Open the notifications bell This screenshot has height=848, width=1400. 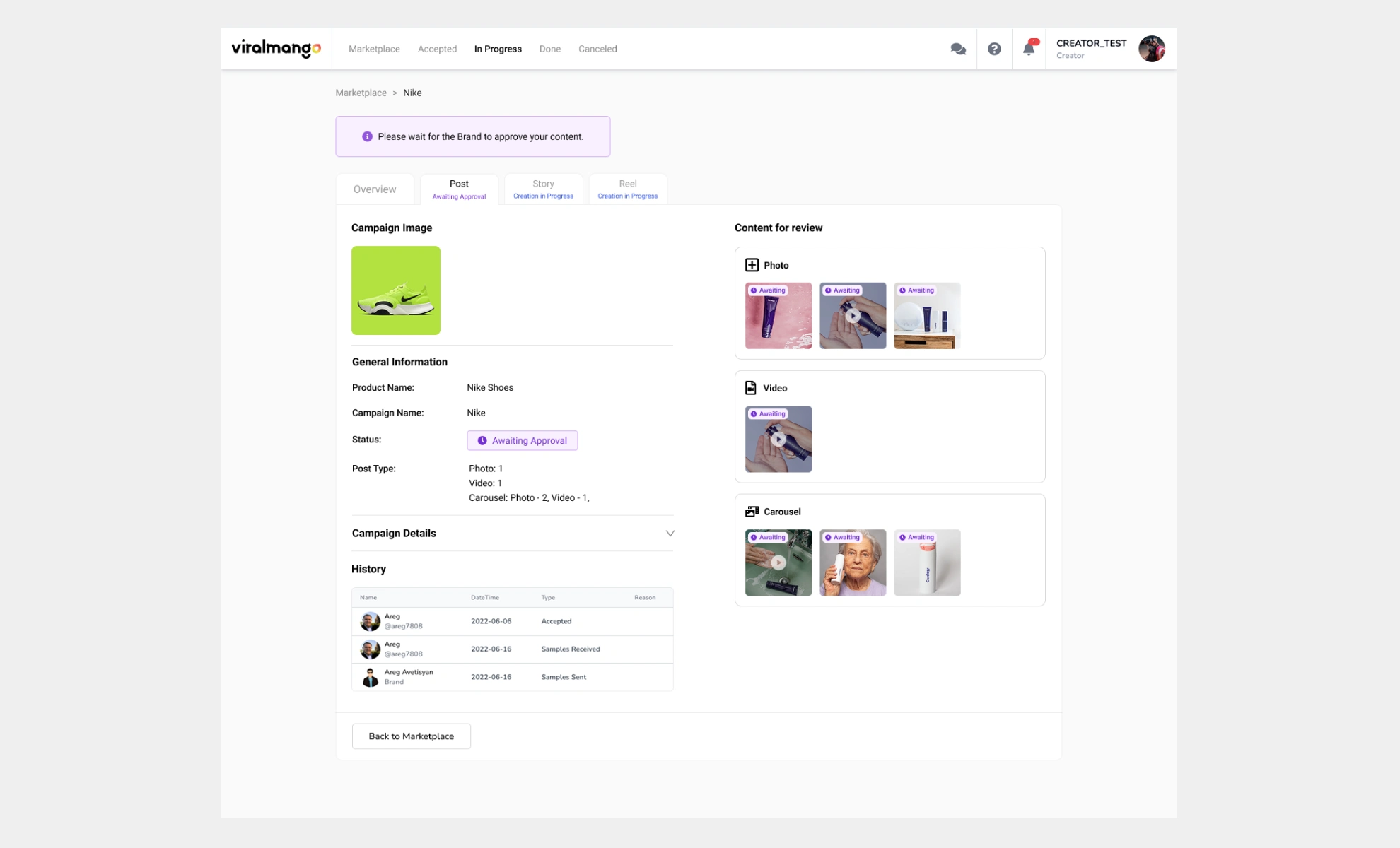[x=1029, y=49]
